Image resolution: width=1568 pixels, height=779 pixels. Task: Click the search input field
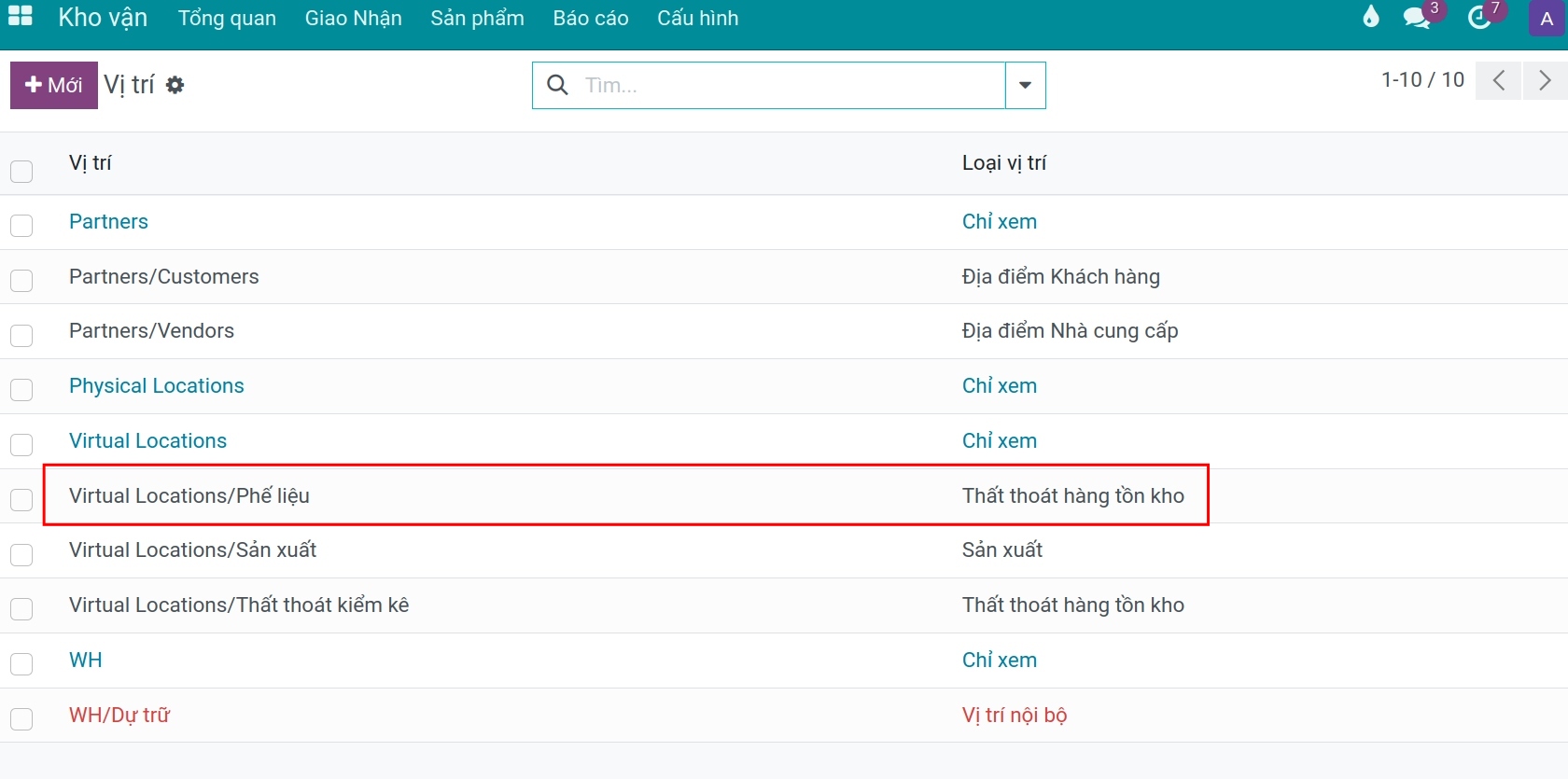[x=793, y=85]
